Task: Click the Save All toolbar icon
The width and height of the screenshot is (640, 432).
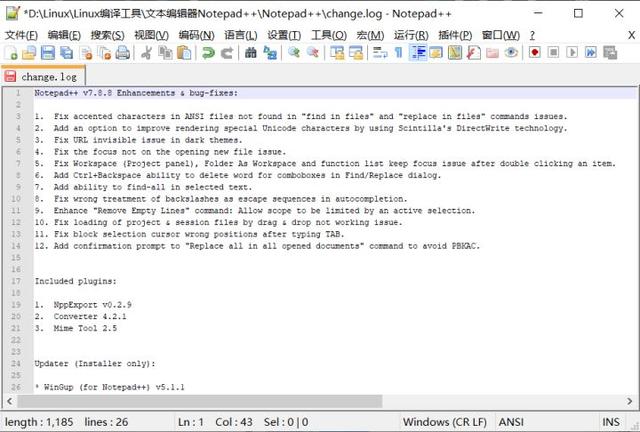Action: (x=67, y=53)
